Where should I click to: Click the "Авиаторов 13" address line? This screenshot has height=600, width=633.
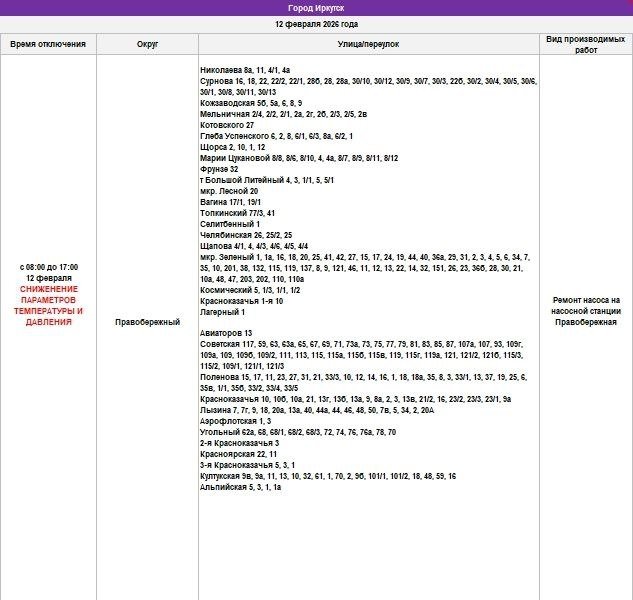click(226, 333)
